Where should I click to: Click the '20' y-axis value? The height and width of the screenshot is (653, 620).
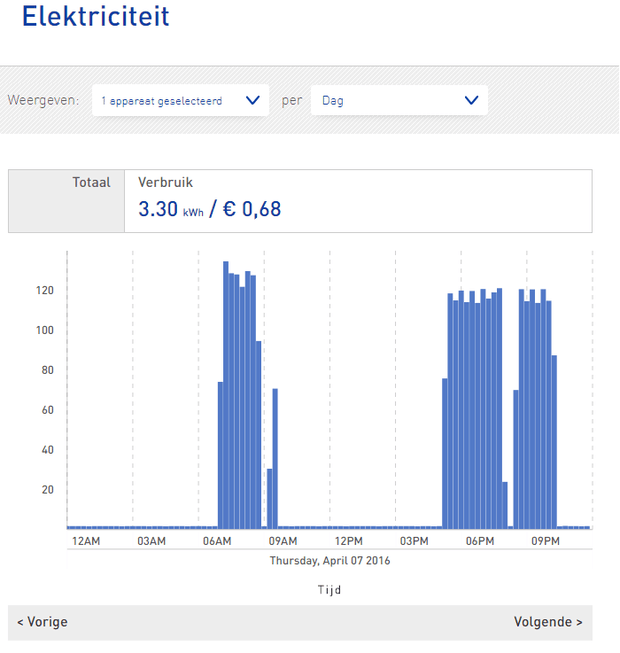point(48,490)
